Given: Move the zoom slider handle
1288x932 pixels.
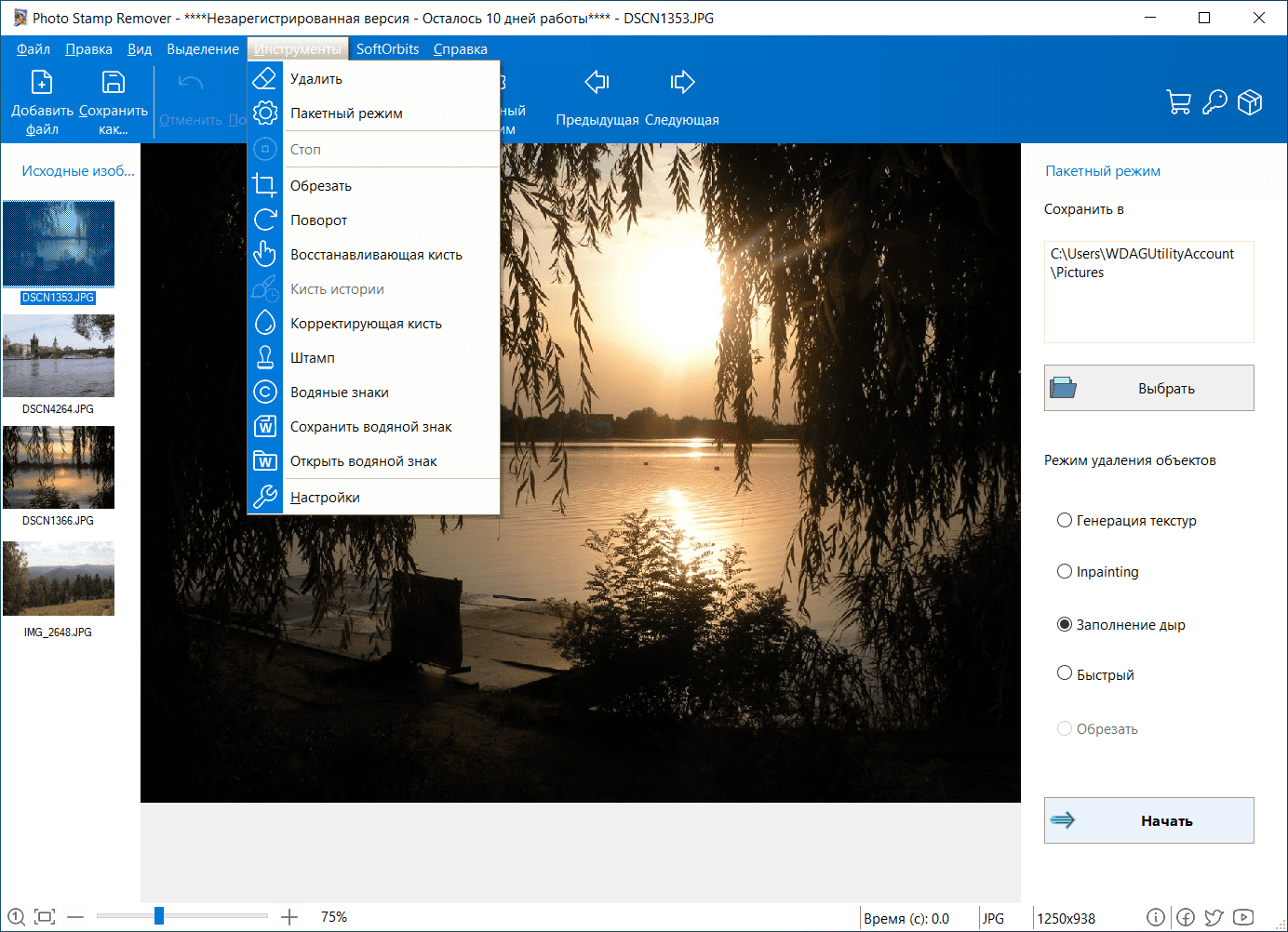Looking at the screenshot, I should click(x=159, y=916).
